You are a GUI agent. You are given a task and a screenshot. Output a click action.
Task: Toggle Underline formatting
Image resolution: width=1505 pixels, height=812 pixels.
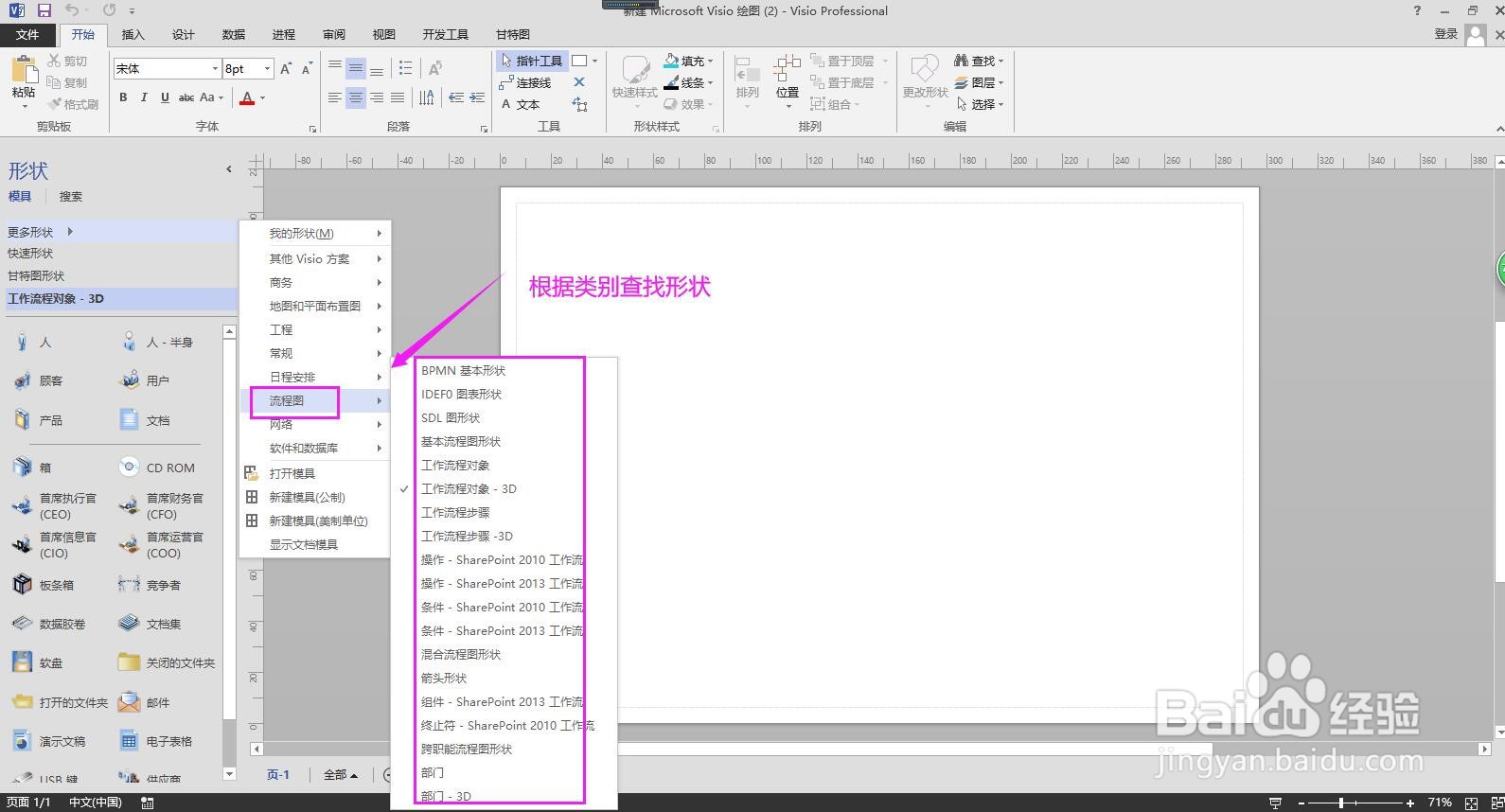coord(165,97)
